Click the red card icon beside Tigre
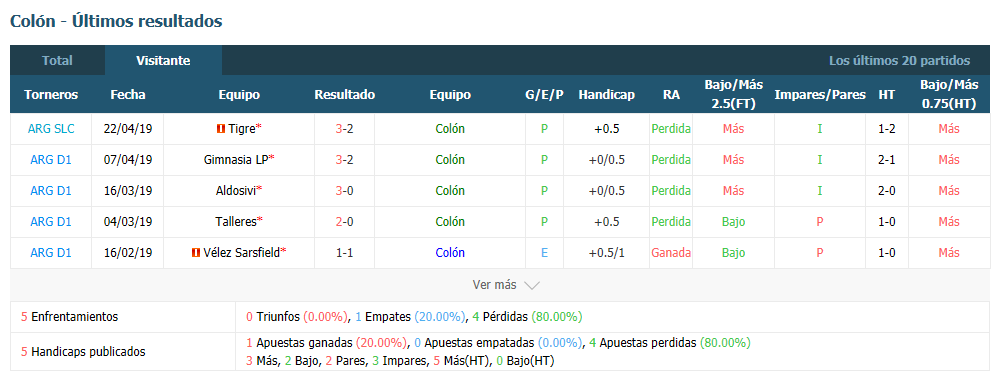 coord(221,129)
